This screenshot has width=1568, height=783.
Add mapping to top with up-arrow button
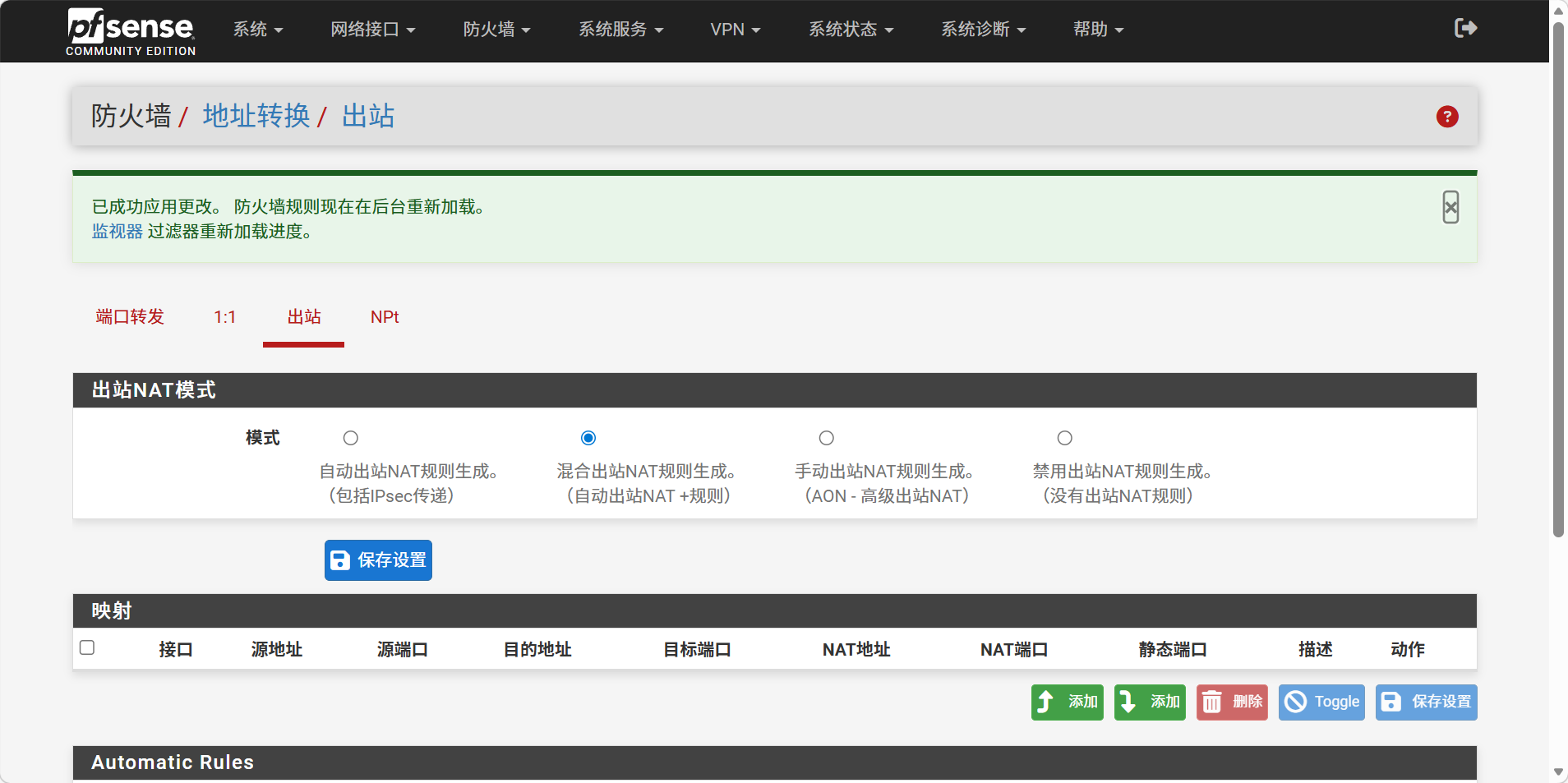coord(1067,702)
